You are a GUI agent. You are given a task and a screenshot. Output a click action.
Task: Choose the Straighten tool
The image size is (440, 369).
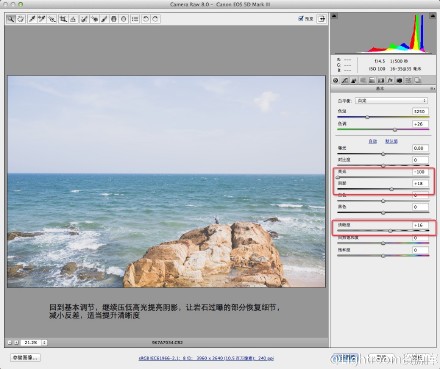pyautogui.click(x=73, y=19)
